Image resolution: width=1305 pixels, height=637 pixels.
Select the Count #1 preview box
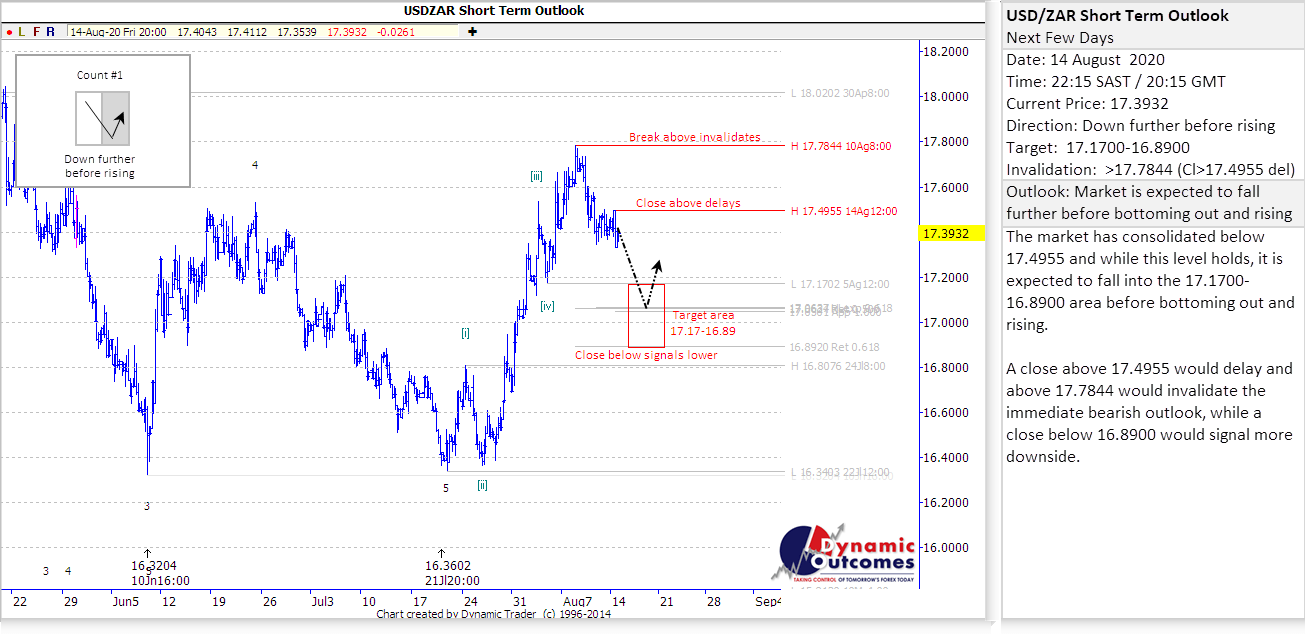(103, 121)
